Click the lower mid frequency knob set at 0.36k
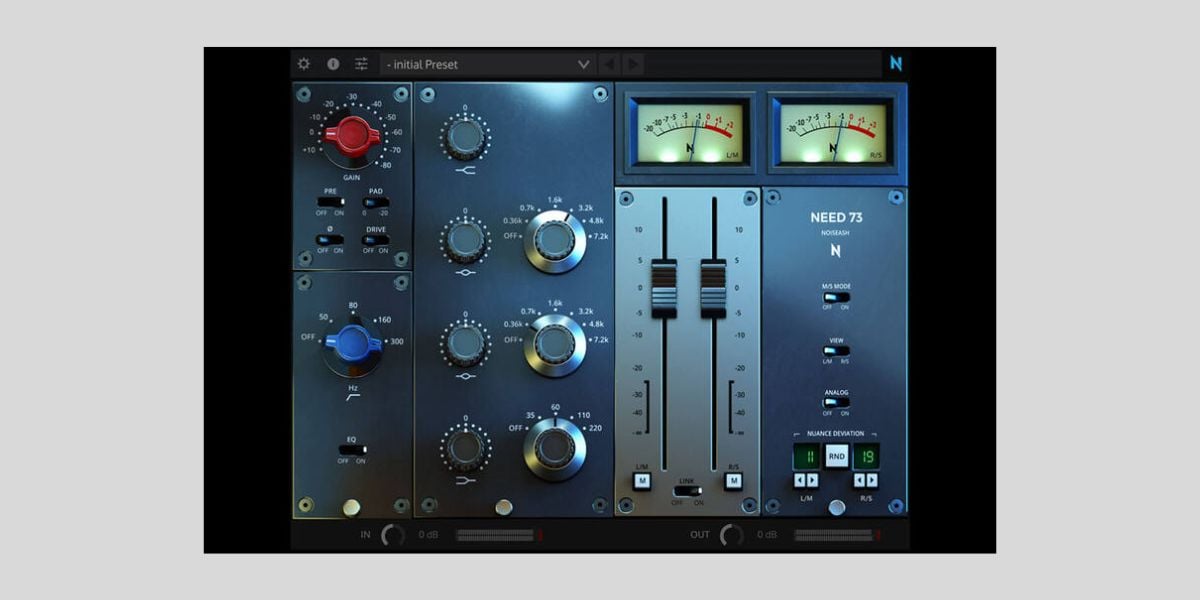The width and height of the screenshot is (1200, 600). point(555,345)
